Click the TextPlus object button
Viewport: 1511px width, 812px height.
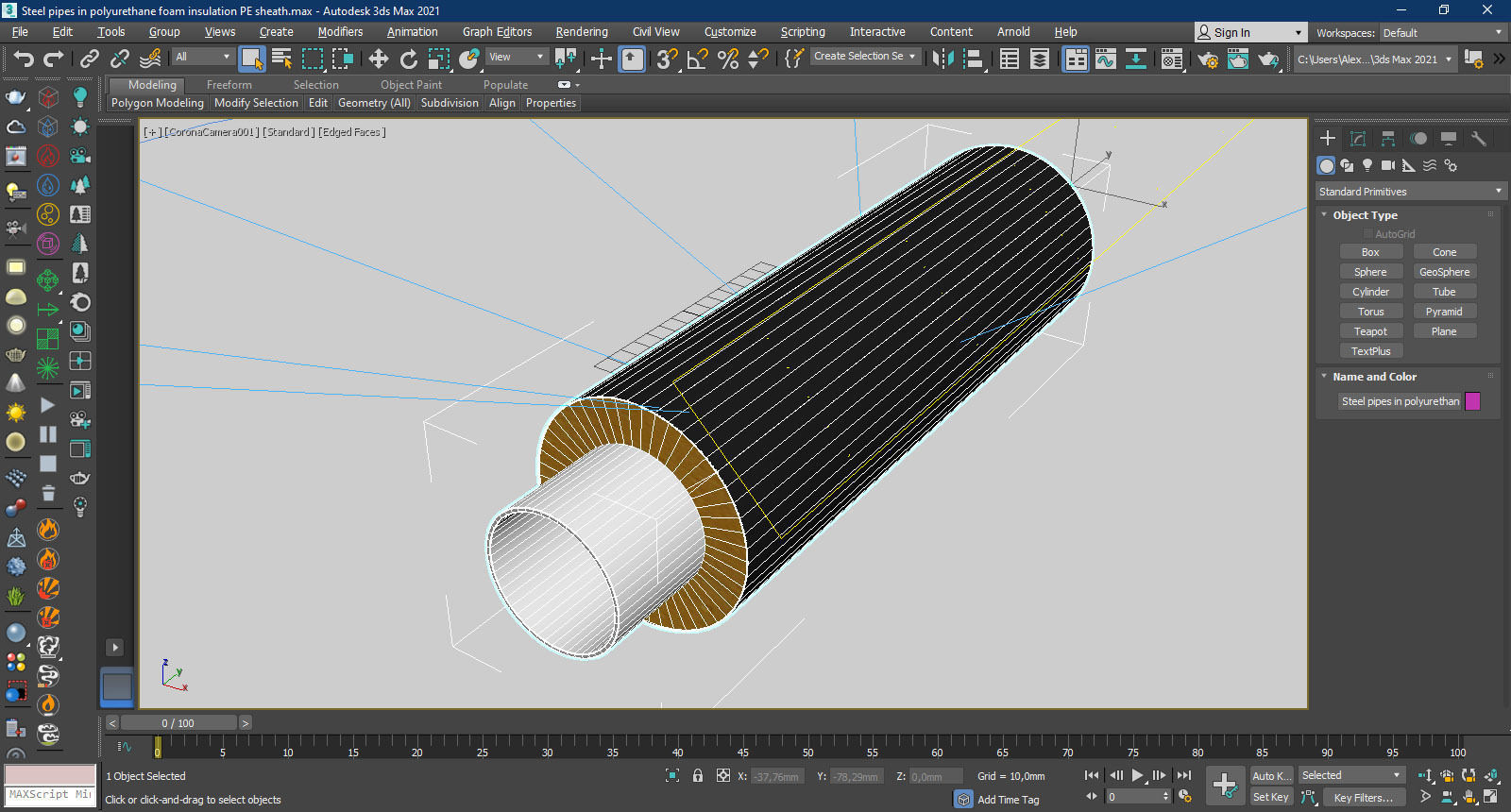coord(1370,351)
